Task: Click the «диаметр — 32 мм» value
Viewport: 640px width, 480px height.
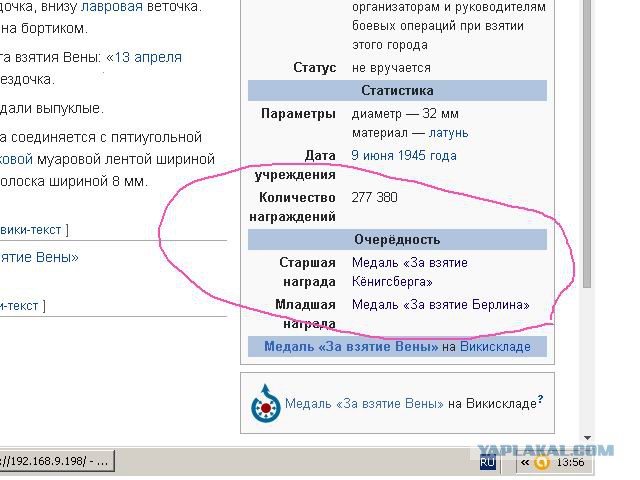Action: [405, 113]
